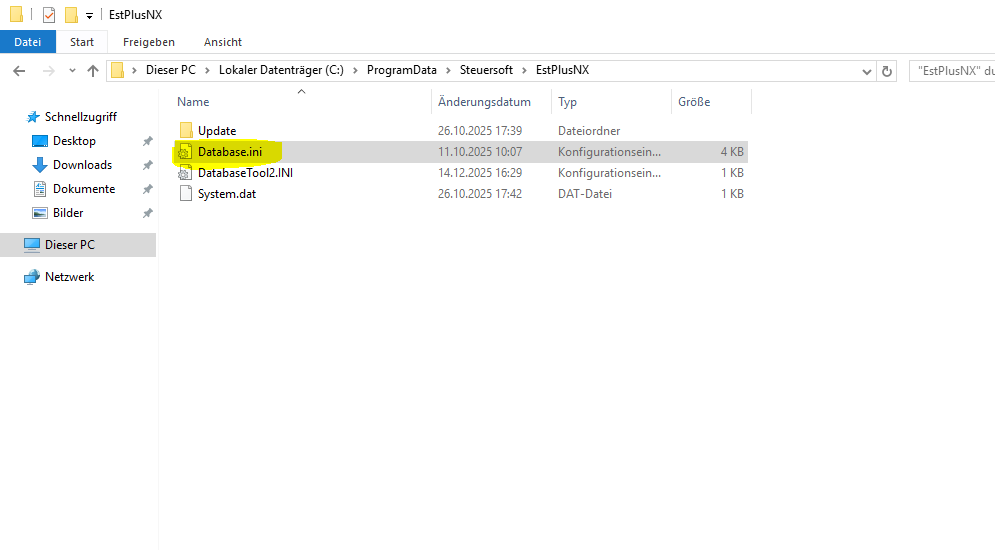Click the DatabaseTool2.INI file icon
Viewport: 995px width, 550px height.
tap(185, 173)
